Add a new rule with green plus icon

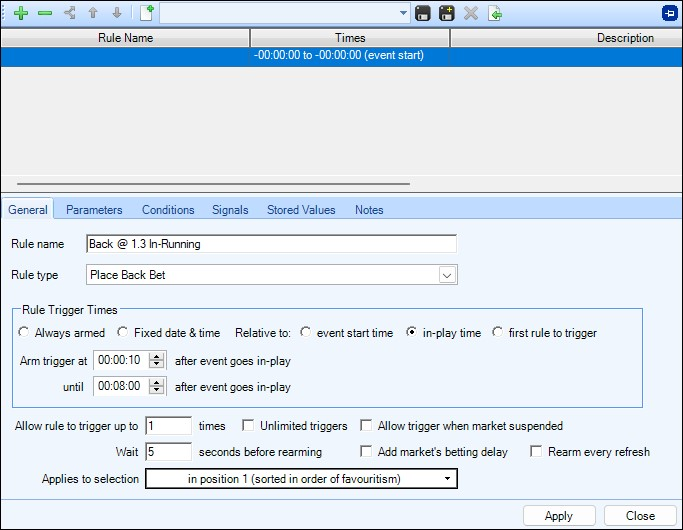(21, 13)
